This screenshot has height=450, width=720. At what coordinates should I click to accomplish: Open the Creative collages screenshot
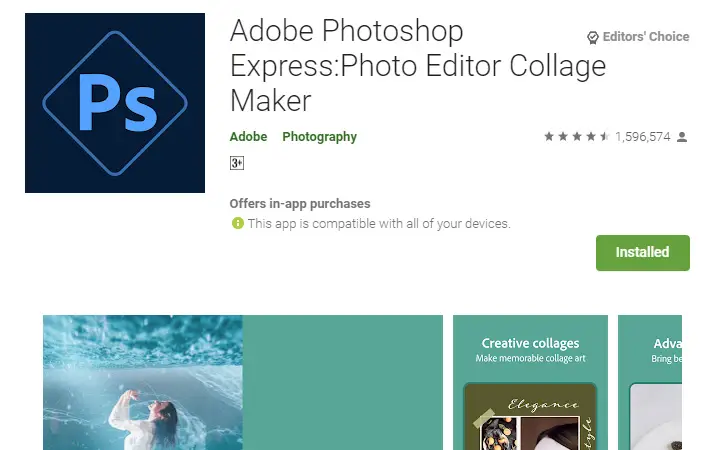[x=530, y=382]
